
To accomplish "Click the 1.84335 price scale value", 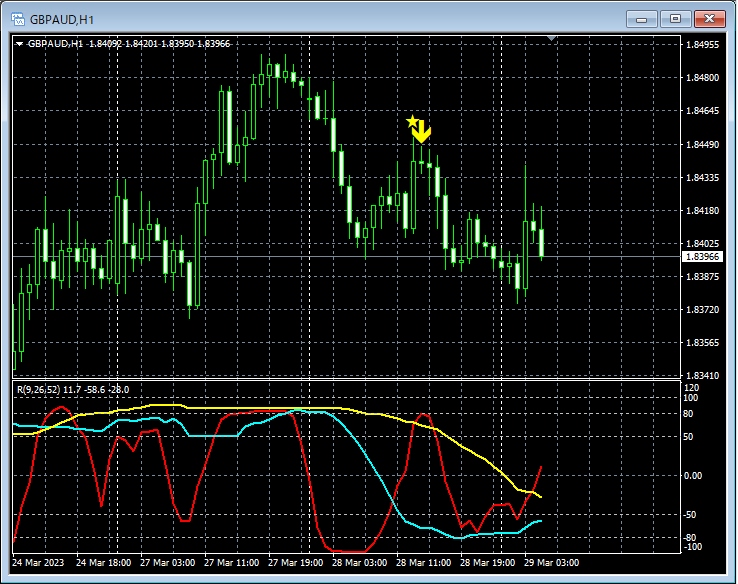I will pyautogui.click(x=703, y=177).
